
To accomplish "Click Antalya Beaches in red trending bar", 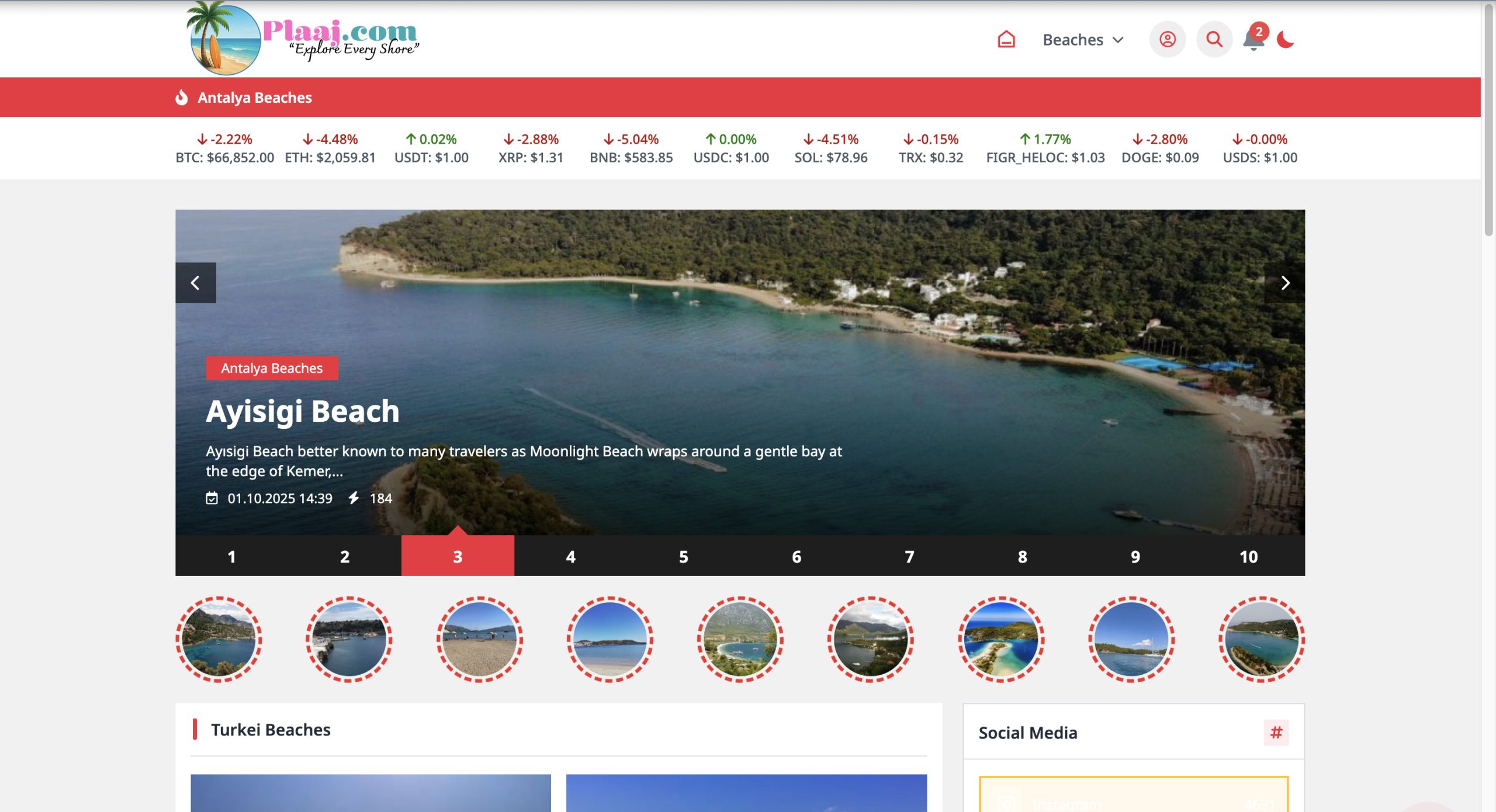I will [254, 98].
